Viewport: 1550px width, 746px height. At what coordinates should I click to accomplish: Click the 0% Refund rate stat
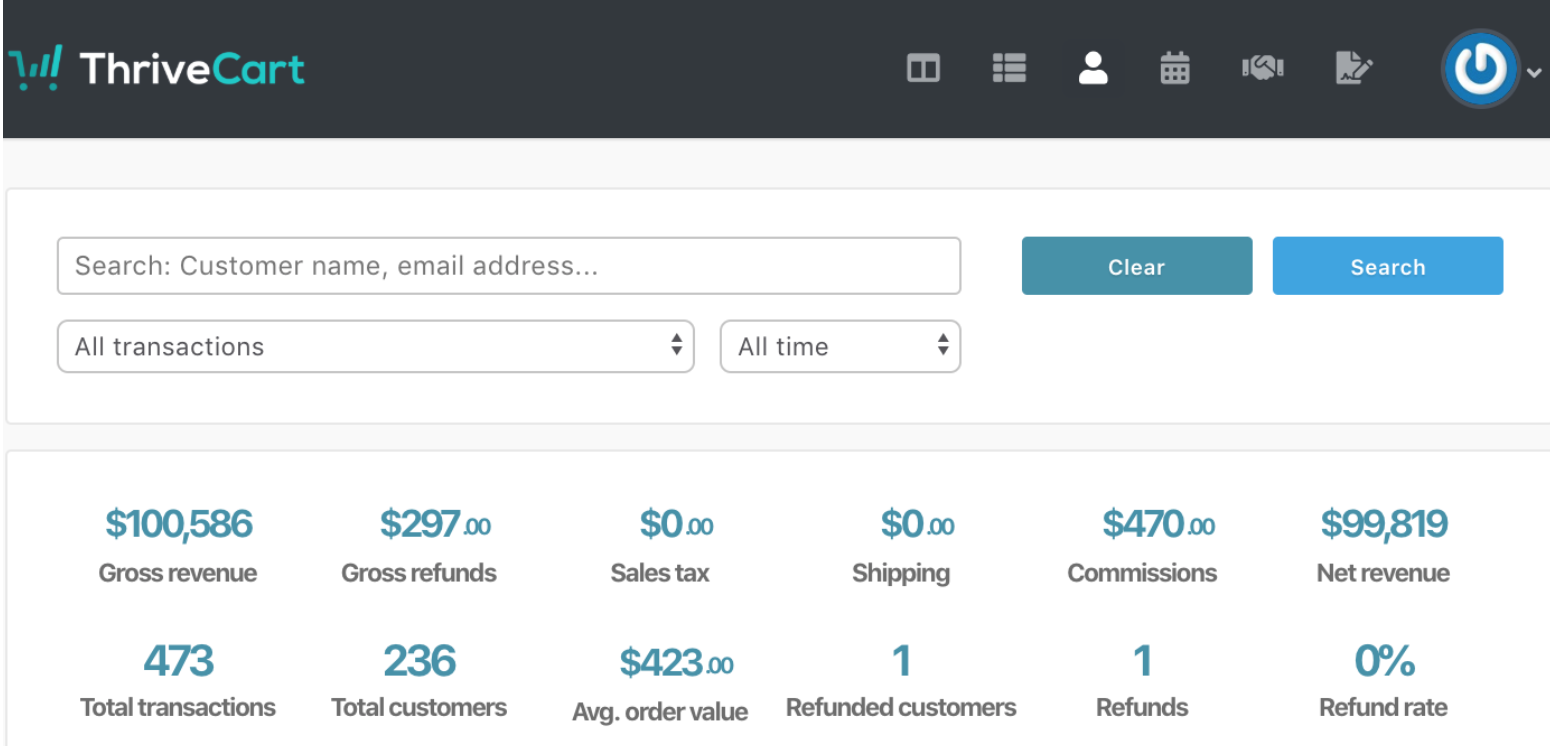pyautogui.click(x=1383, y=661)
